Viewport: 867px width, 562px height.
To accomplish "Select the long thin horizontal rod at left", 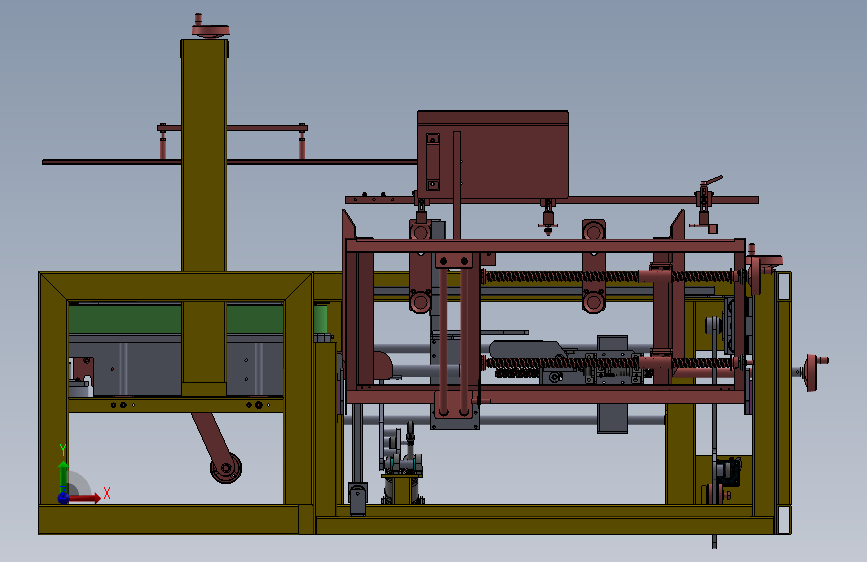I will point(229,162).
